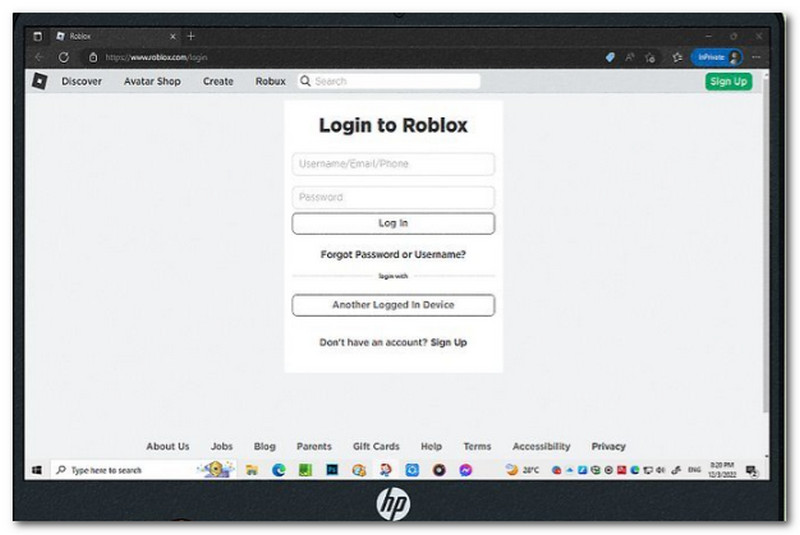Click the ENG language indicator
This screenshot has height=535, width=800.
[x=694, y=470]
